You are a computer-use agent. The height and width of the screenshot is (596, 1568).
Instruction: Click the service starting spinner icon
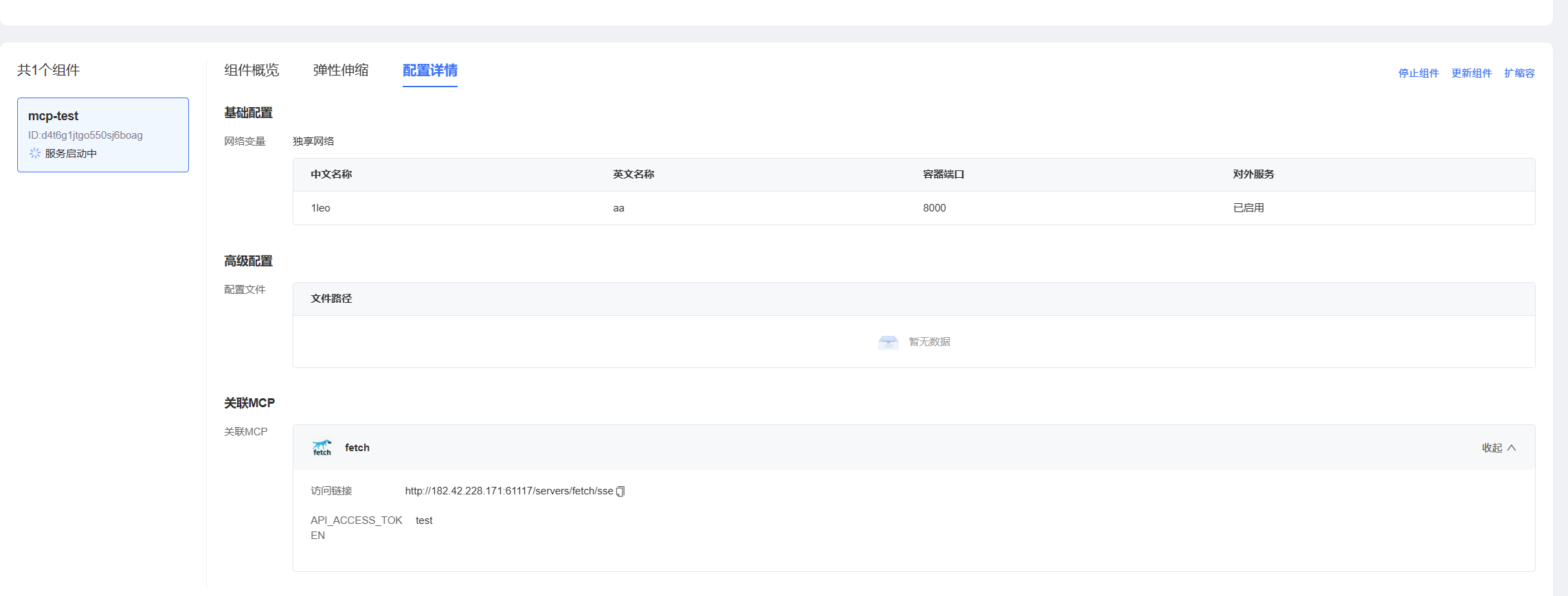[34, 153]
